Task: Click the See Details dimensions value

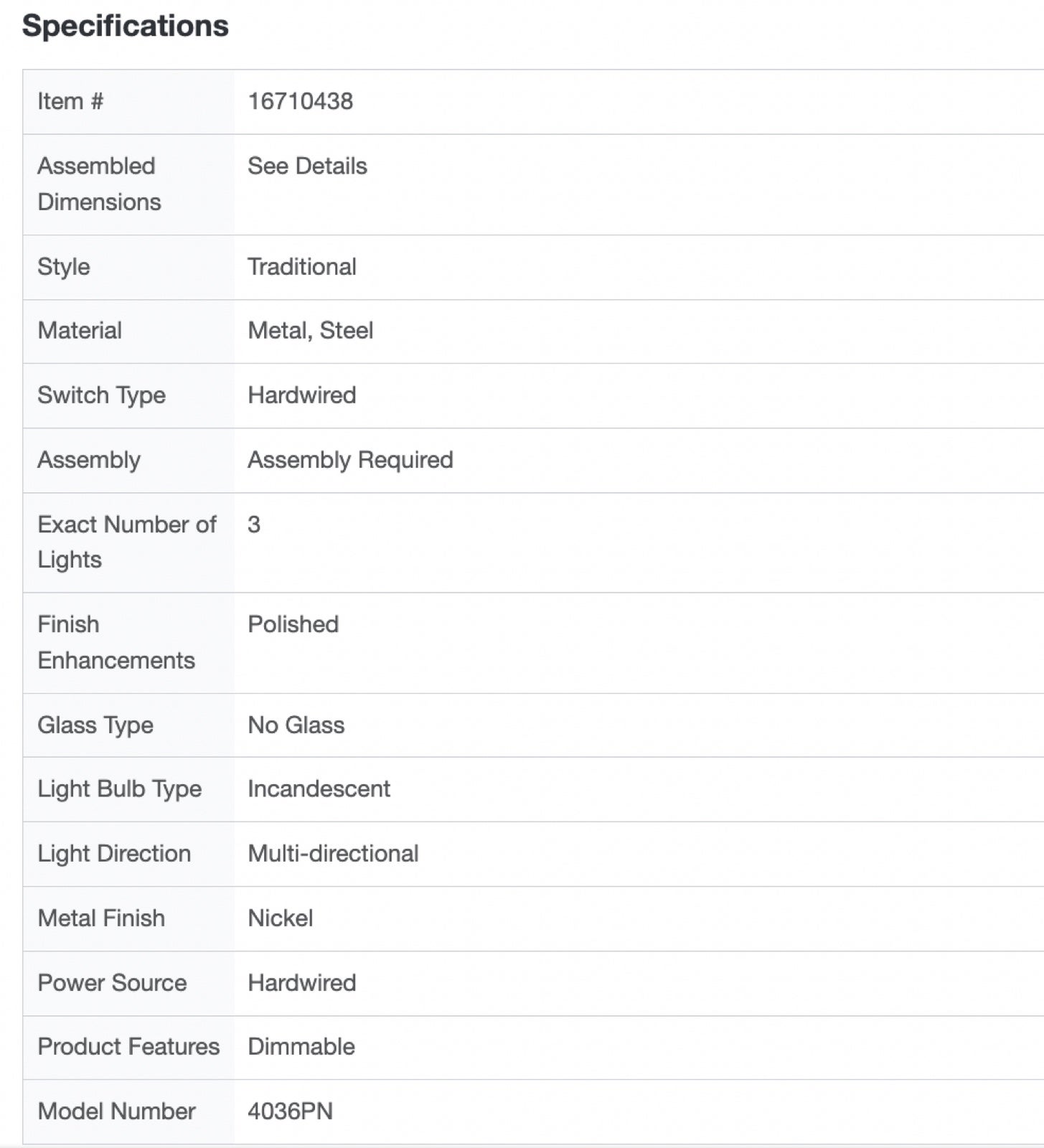Action: (x=307, y=166)
